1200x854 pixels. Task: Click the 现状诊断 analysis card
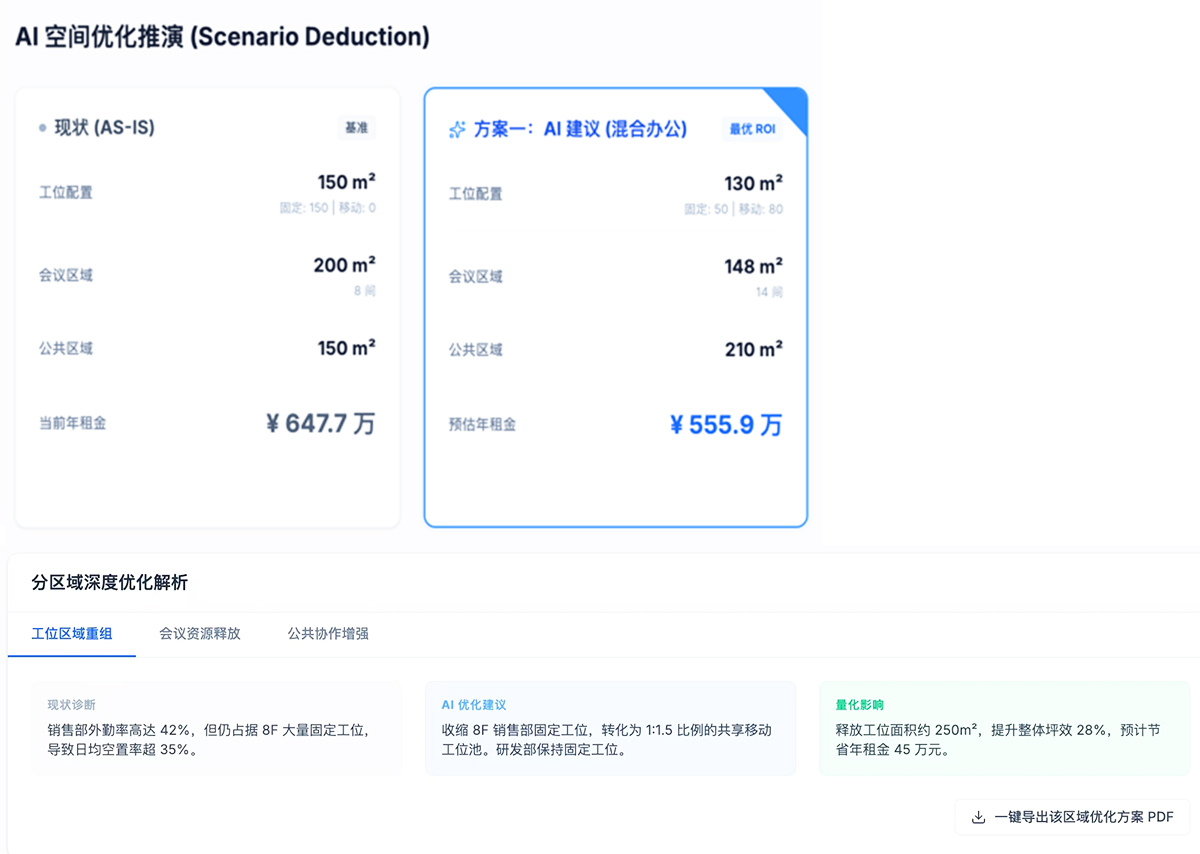tap(216, 728)
